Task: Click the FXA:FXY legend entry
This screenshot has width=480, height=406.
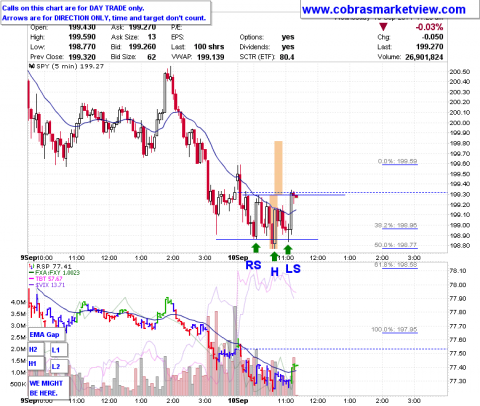Action: pos(54,273)
